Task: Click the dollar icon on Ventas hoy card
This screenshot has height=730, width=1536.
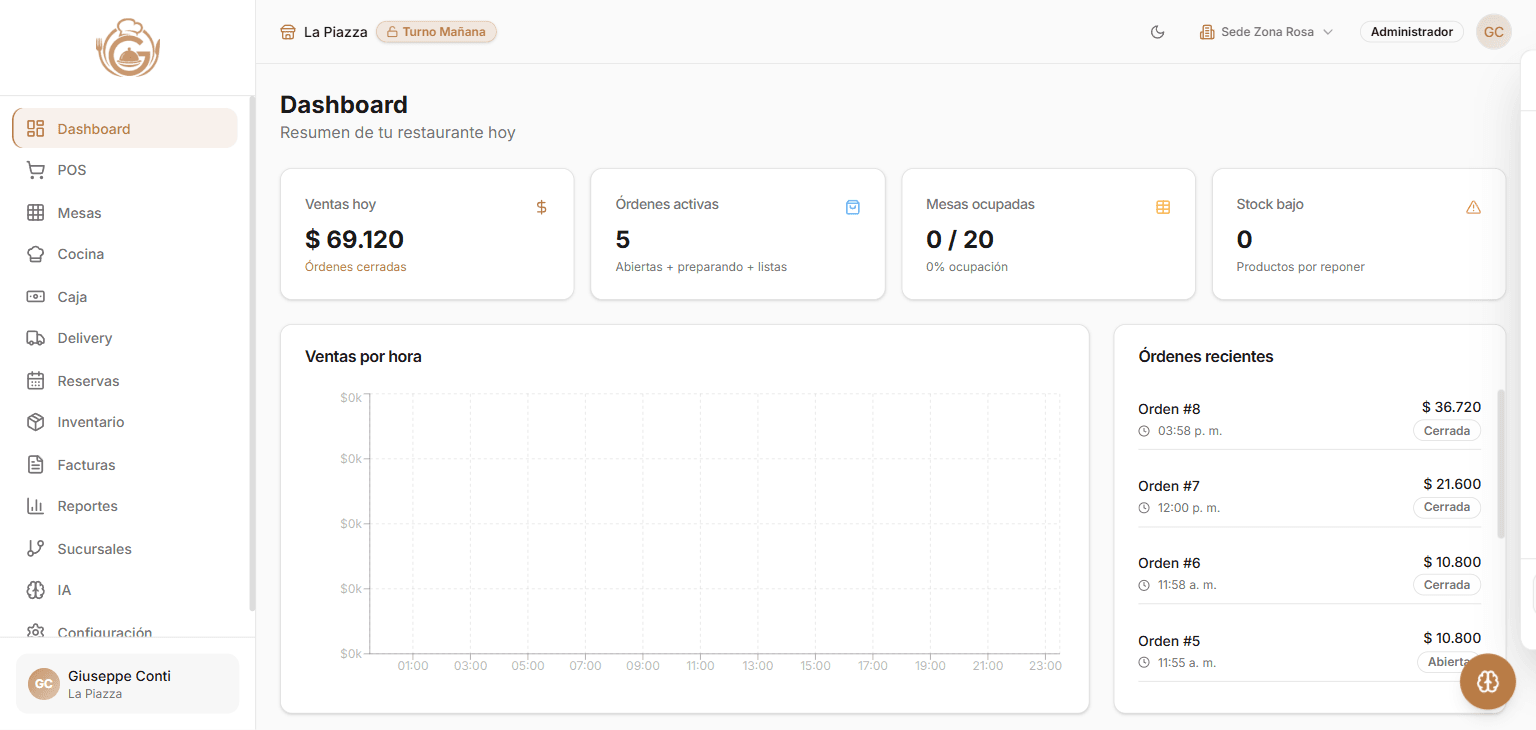Action: point(542,207)
